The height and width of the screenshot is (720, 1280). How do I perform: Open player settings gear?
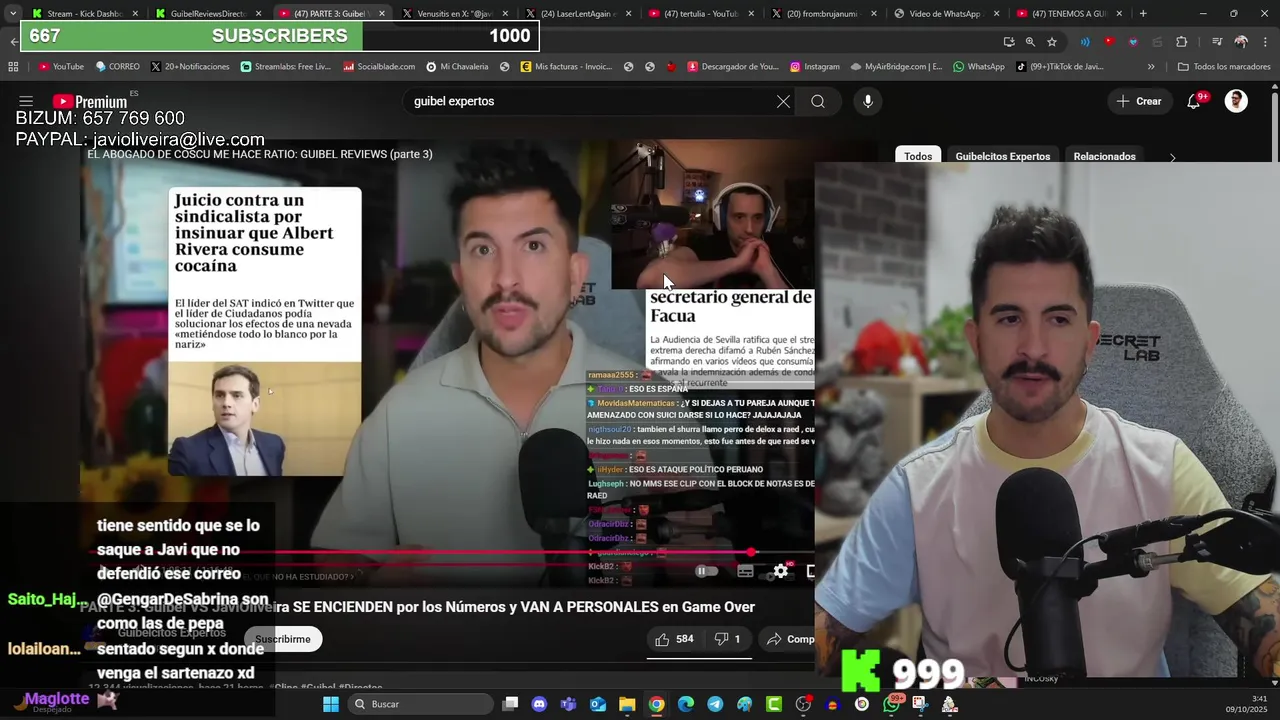[780, 571]
